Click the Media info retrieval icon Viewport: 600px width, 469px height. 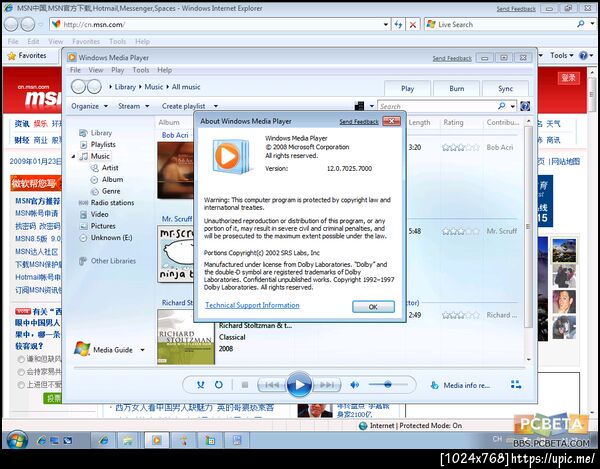point(434,385)
